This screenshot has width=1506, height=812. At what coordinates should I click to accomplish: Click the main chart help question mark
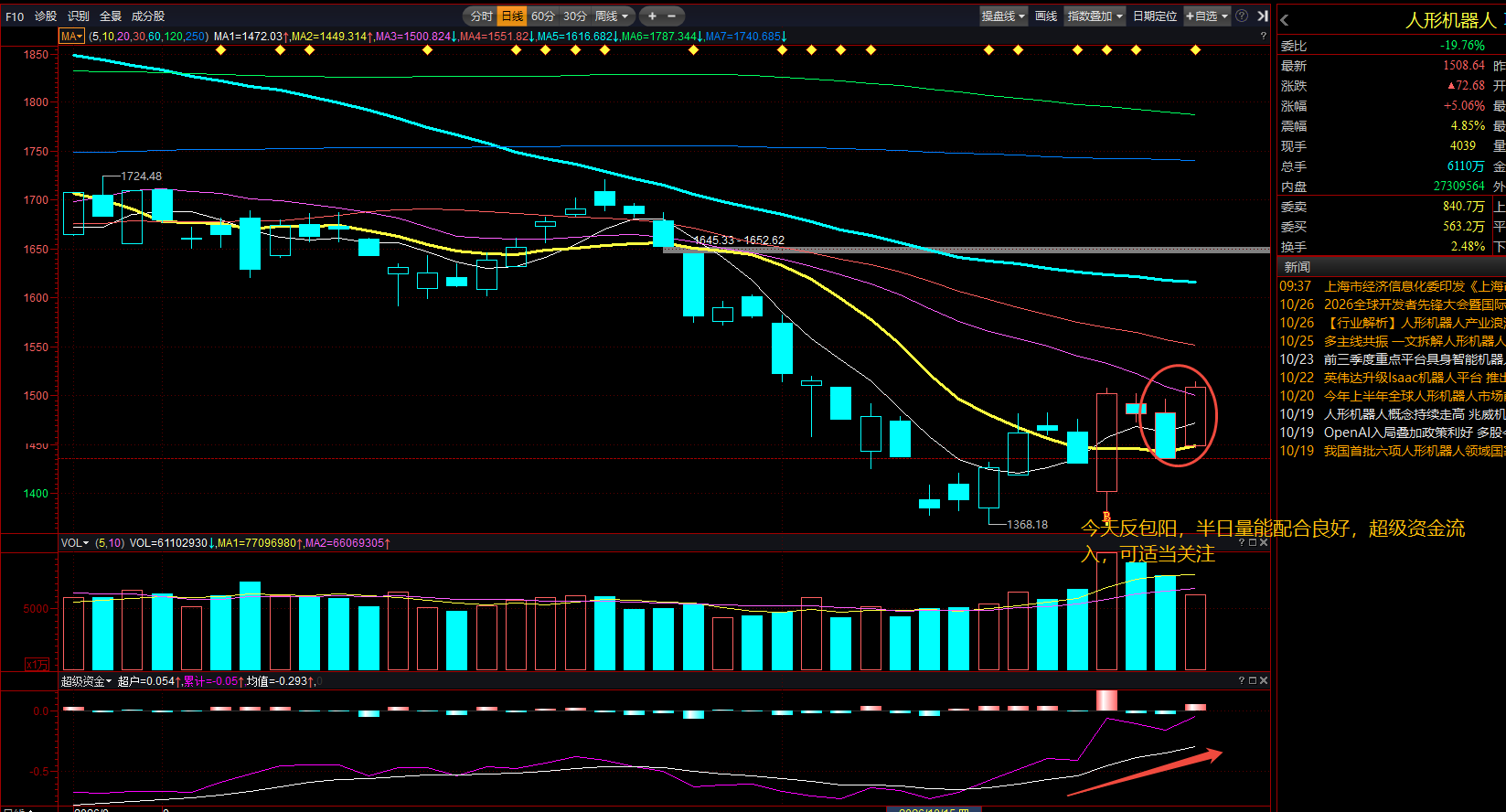click(1264, 37)
